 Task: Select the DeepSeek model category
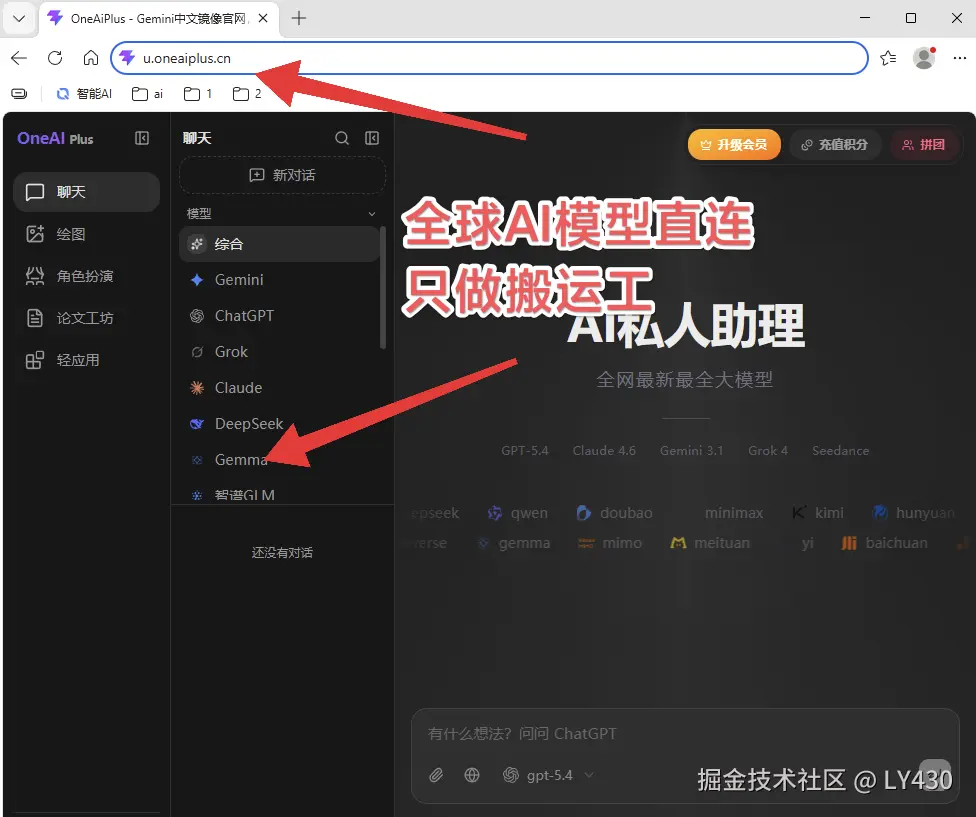(x=279, y=424)
